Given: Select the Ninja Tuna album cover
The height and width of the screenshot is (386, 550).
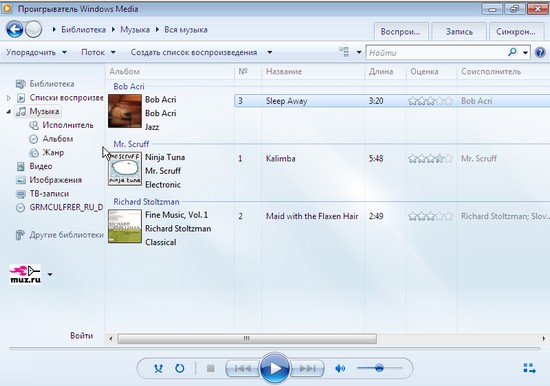Looking at the screenshot, I should click(x=125, y=169).
